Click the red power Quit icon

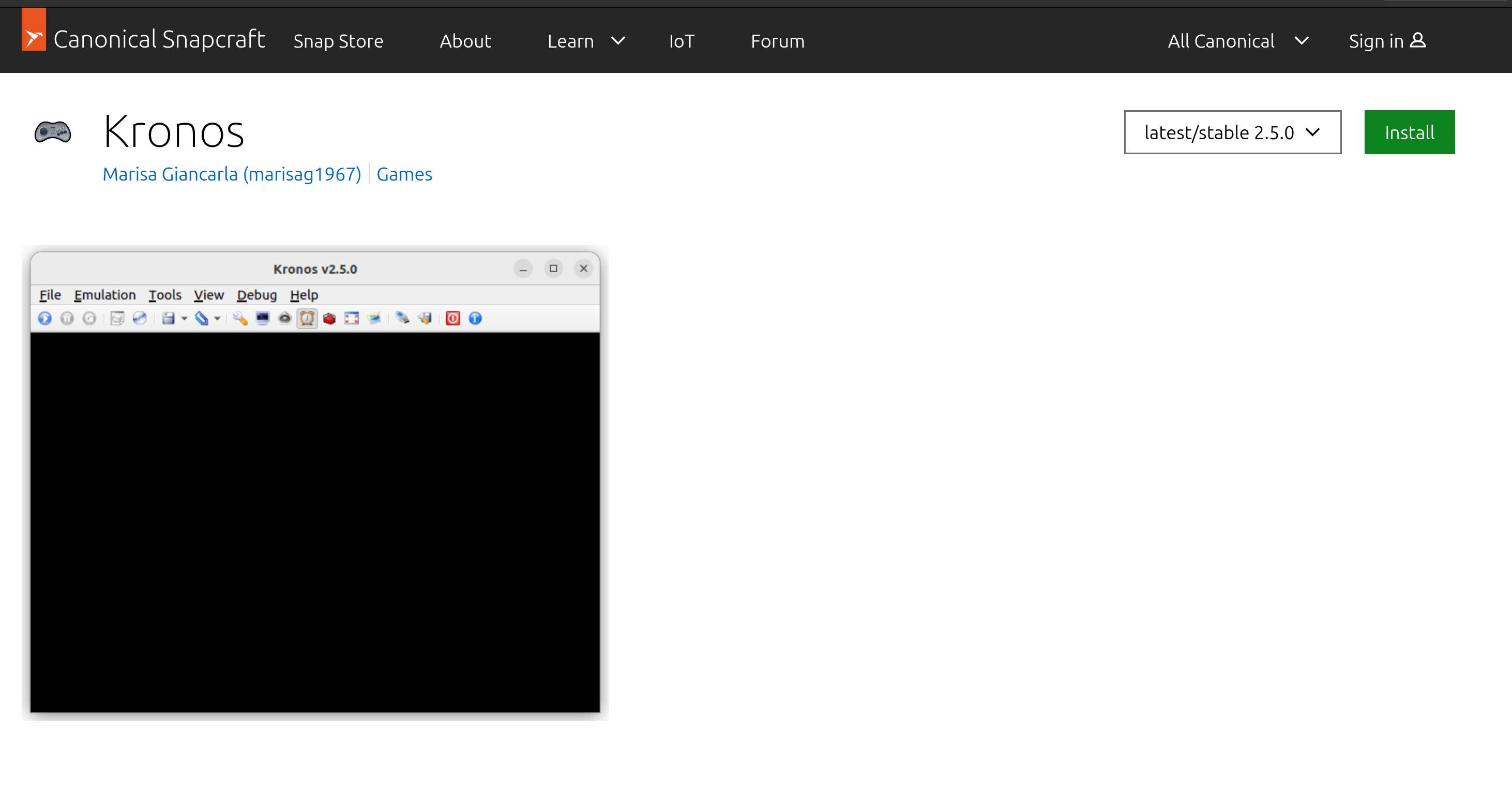coord(452,318)
